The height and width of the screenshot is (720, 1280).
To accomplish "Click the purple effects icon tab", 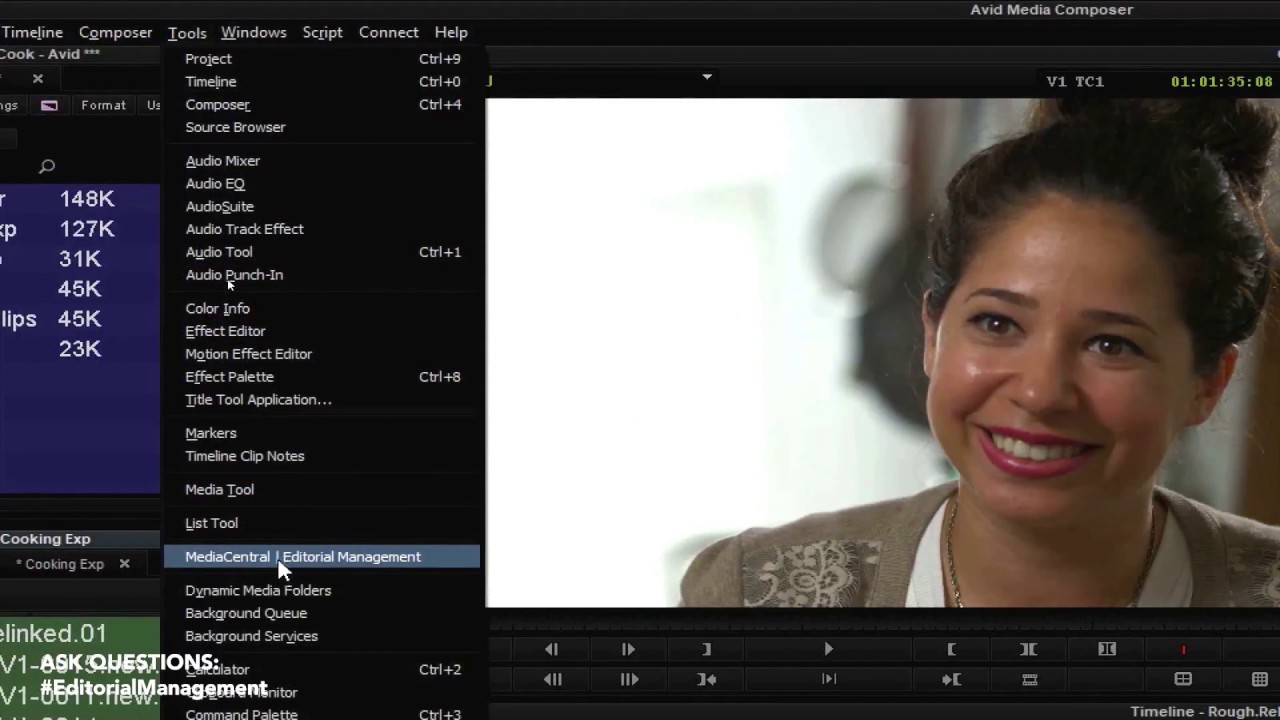I will click(49, 105).
